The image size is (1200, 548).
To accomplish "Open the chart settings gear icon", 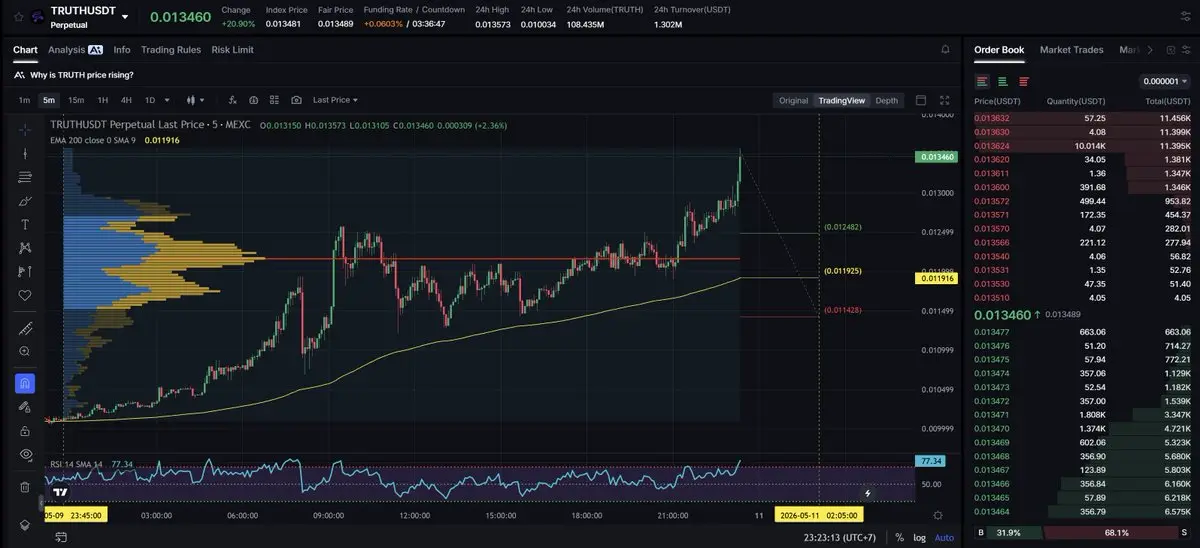I will click(937, 515).
